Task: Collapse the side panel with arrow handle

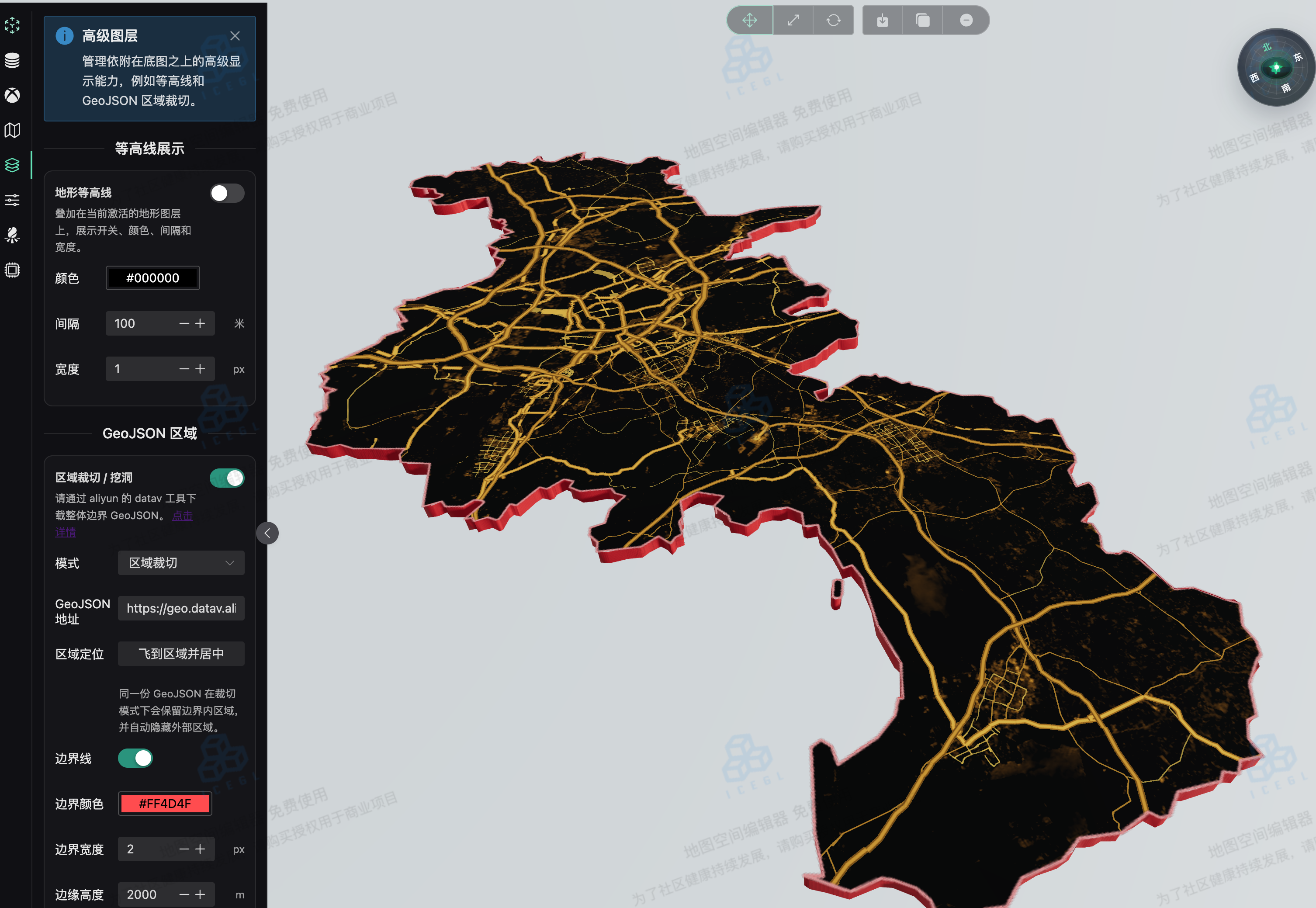Action: pyautogui.click(x=267, y=533)
